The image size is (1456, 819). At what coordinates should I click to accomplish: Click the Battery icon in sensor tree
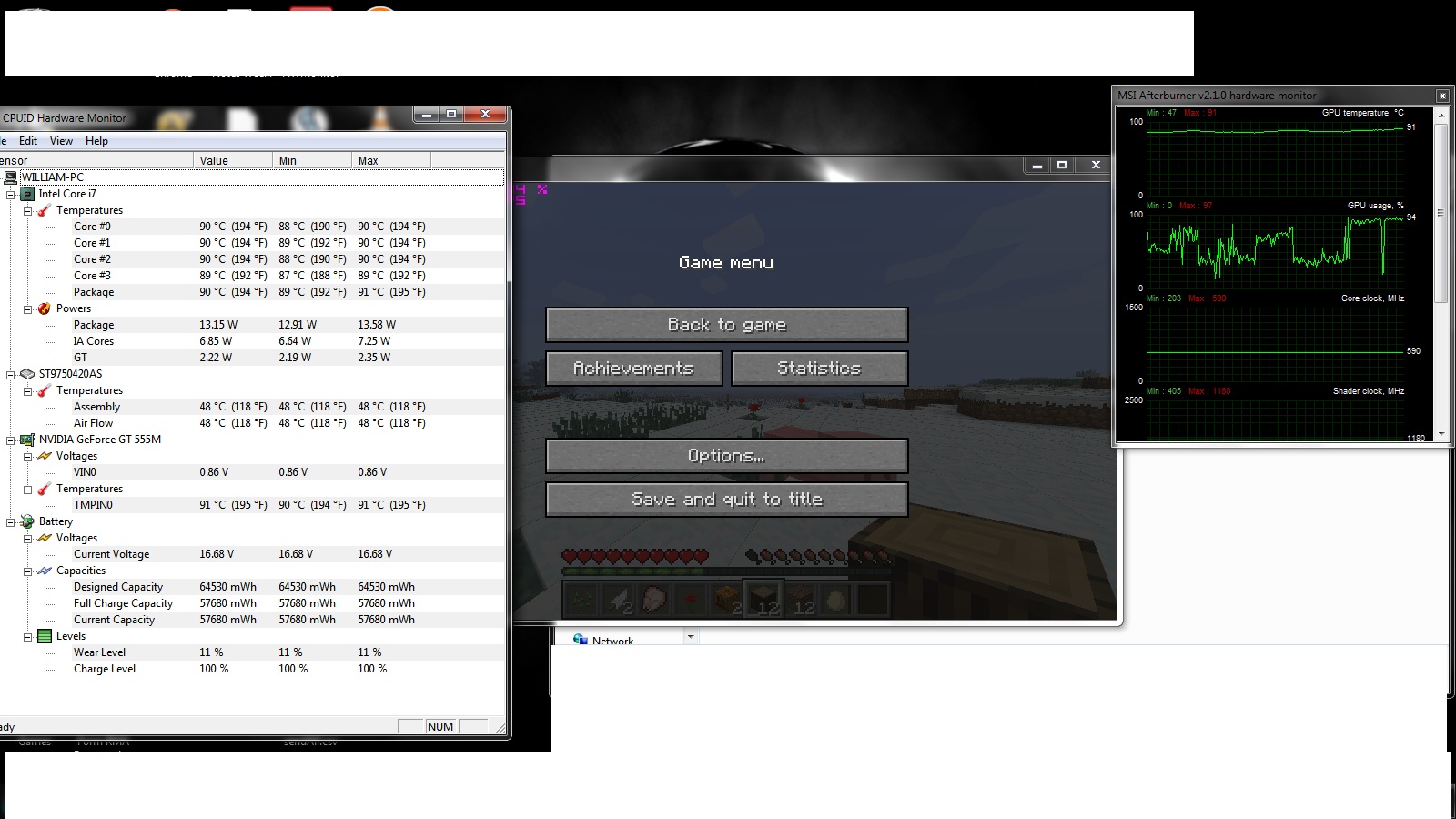click(27, 521)
